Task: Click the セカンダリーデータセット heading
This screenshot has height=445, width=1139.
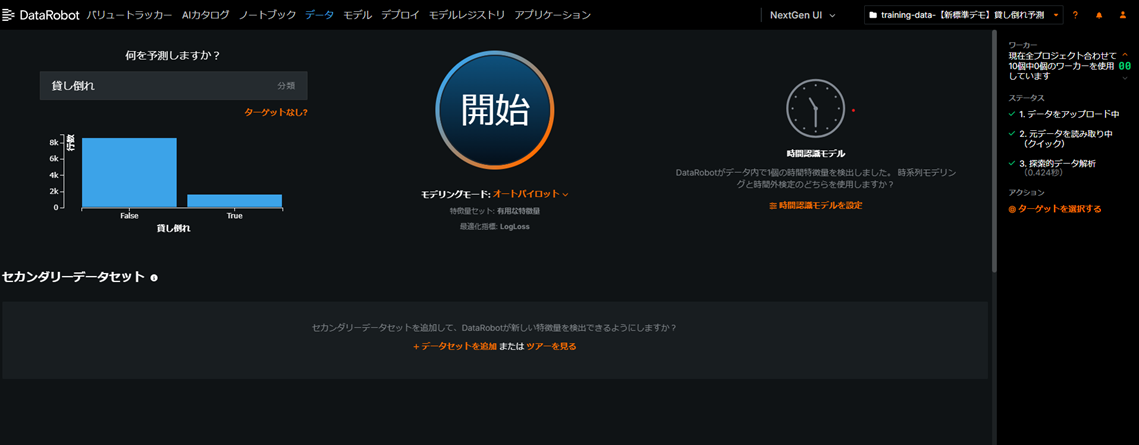Action: (73, 277)
